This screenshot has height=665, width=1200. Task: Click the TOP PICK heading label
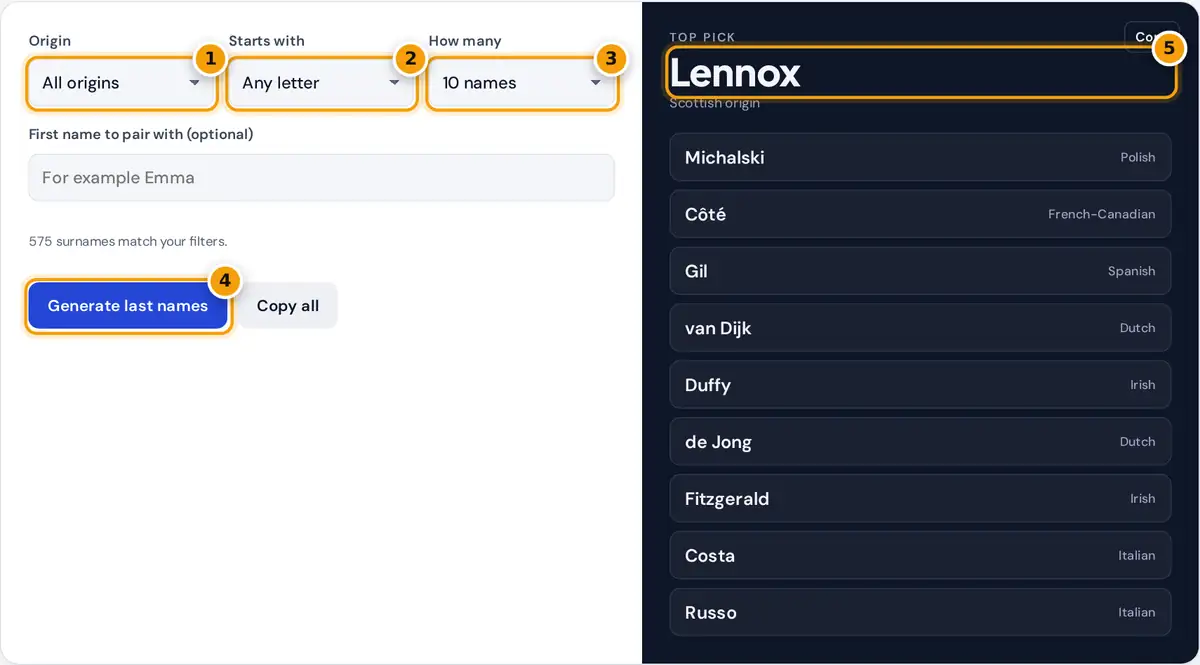tap(702, 37)
